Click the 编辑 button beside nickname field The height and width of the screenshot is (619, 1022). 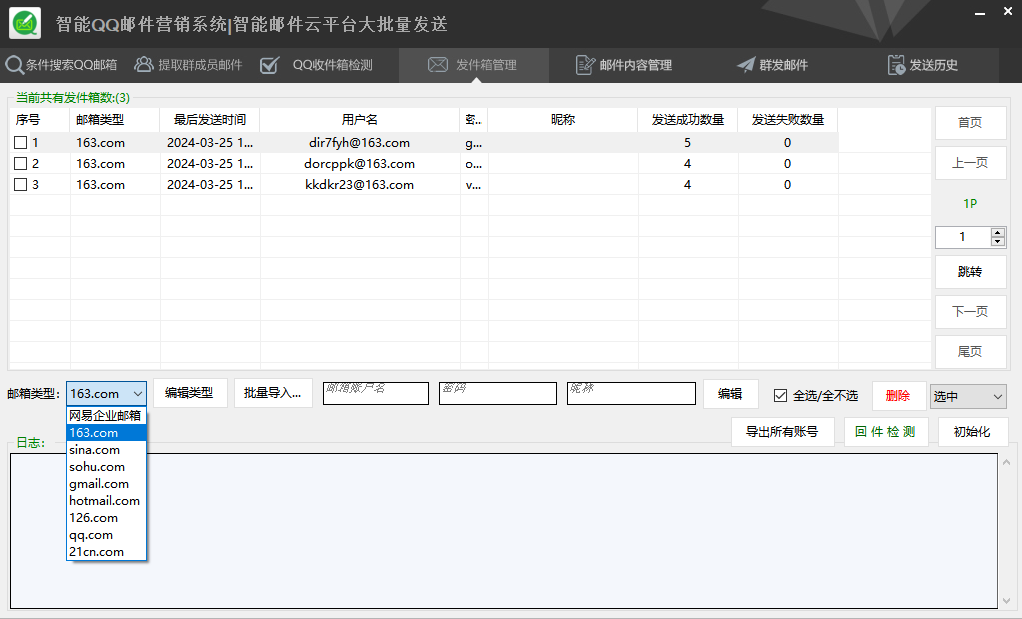[730, 394]
